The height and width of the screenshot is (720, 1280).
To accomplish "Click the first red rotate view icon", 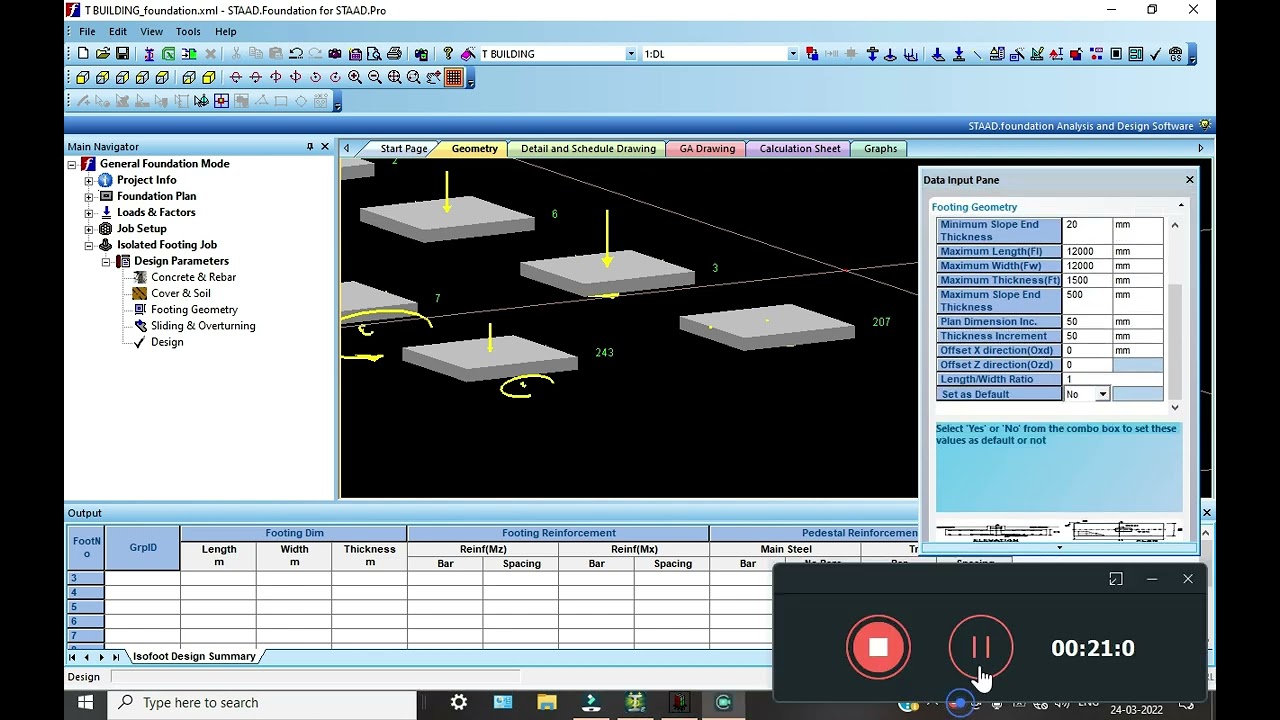I will tap(236, 77).
